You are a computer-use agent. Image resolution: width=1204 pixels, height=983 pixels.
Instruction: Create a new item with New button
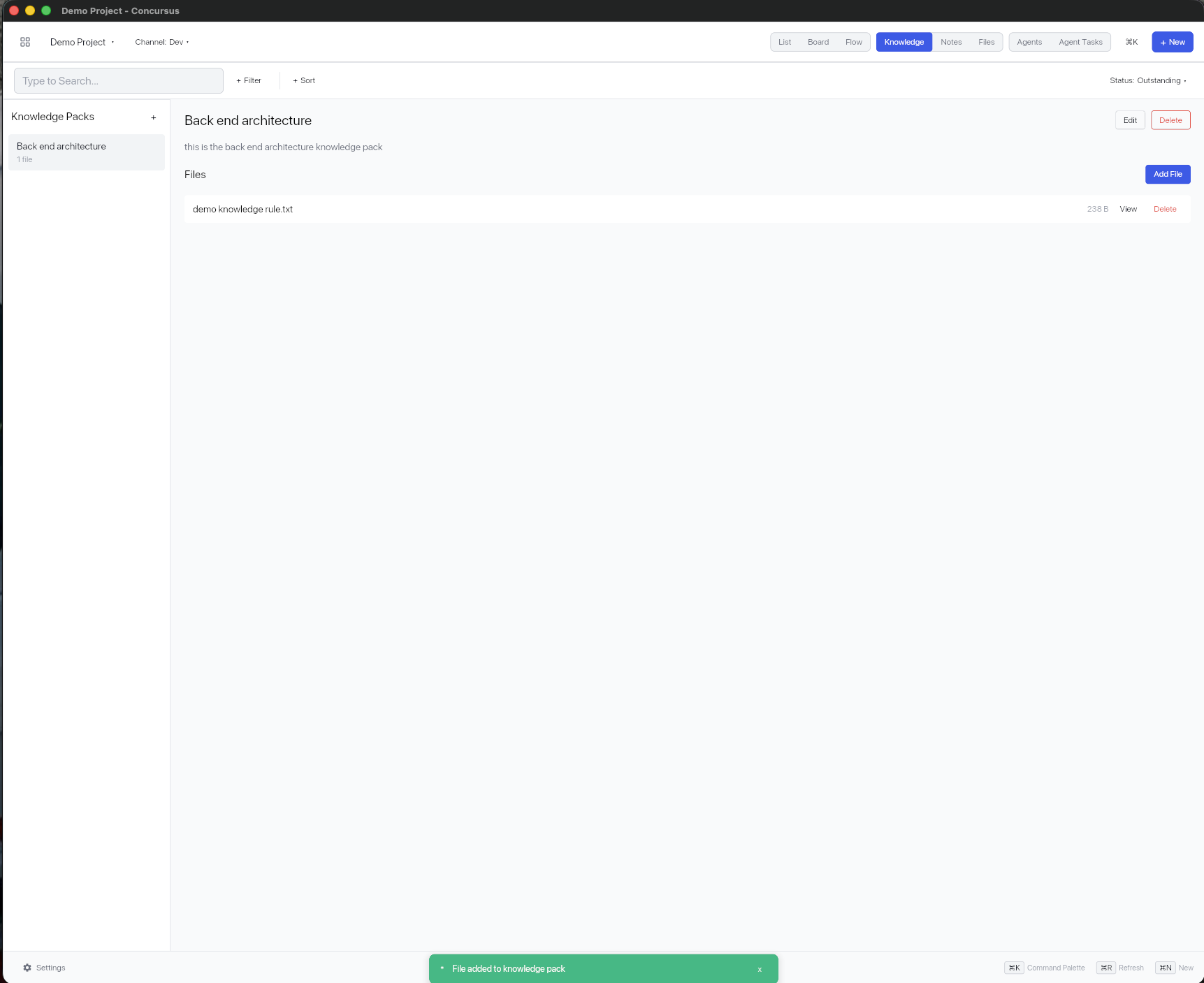coord(1173,42)
